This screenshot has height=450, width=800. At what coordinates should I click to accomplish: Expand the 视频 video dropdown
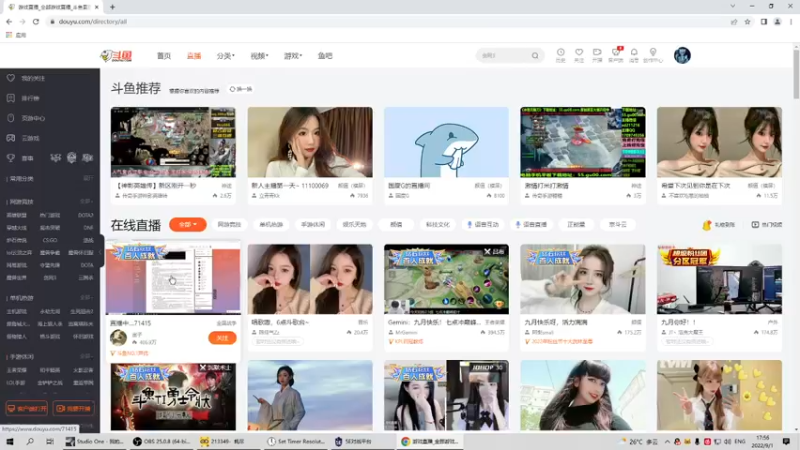[x=259, y=56]
